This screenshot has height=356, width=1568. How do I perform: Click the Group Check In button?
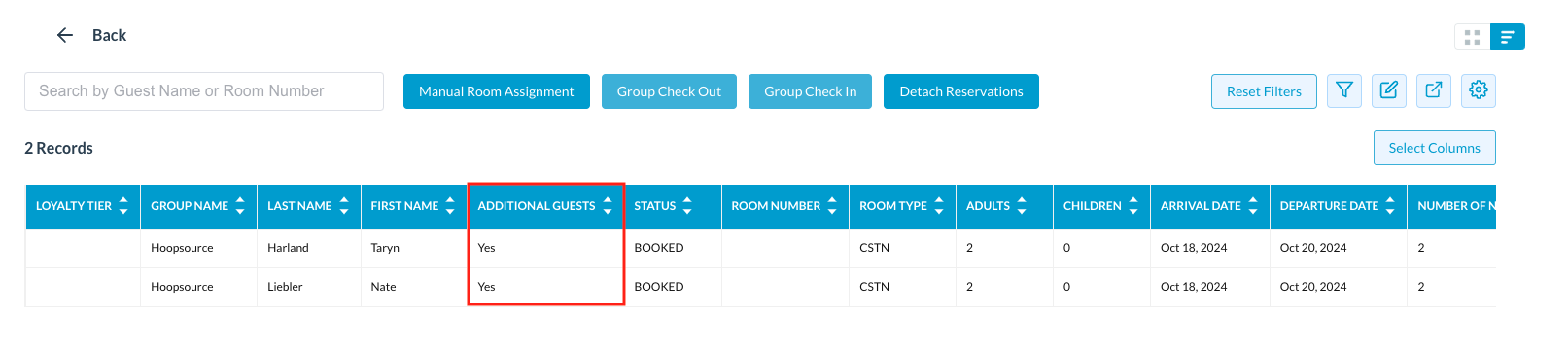click(x=811, y=91)
